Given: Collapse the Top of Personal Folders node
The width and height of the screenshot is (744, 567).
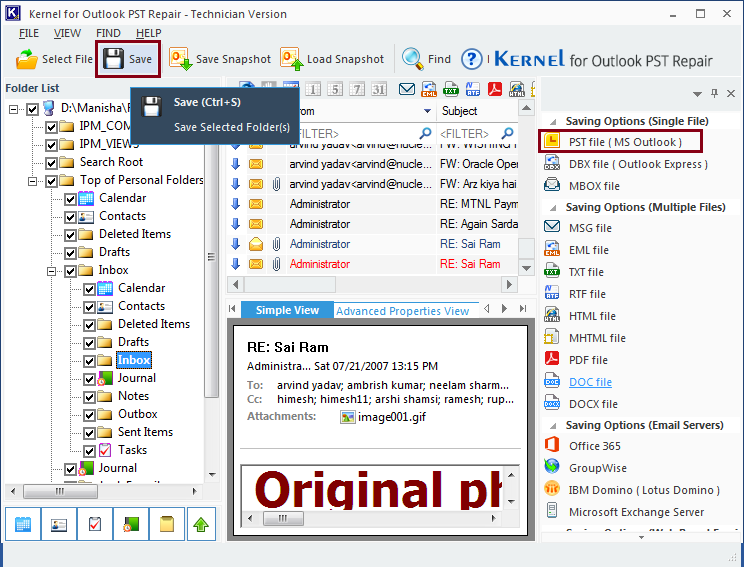Looking at the screenshot, I should [x=32, y=181].
